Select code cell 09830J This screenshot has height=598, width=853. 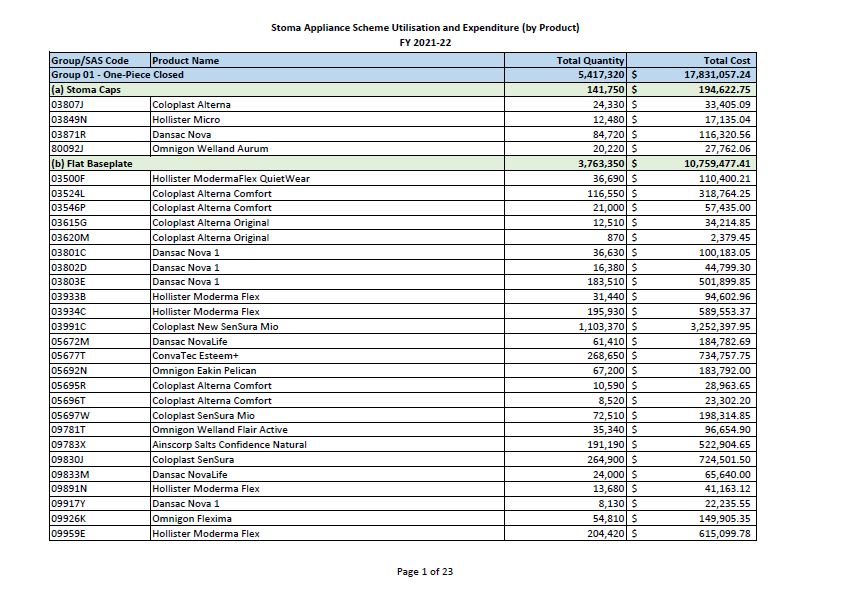100,460
